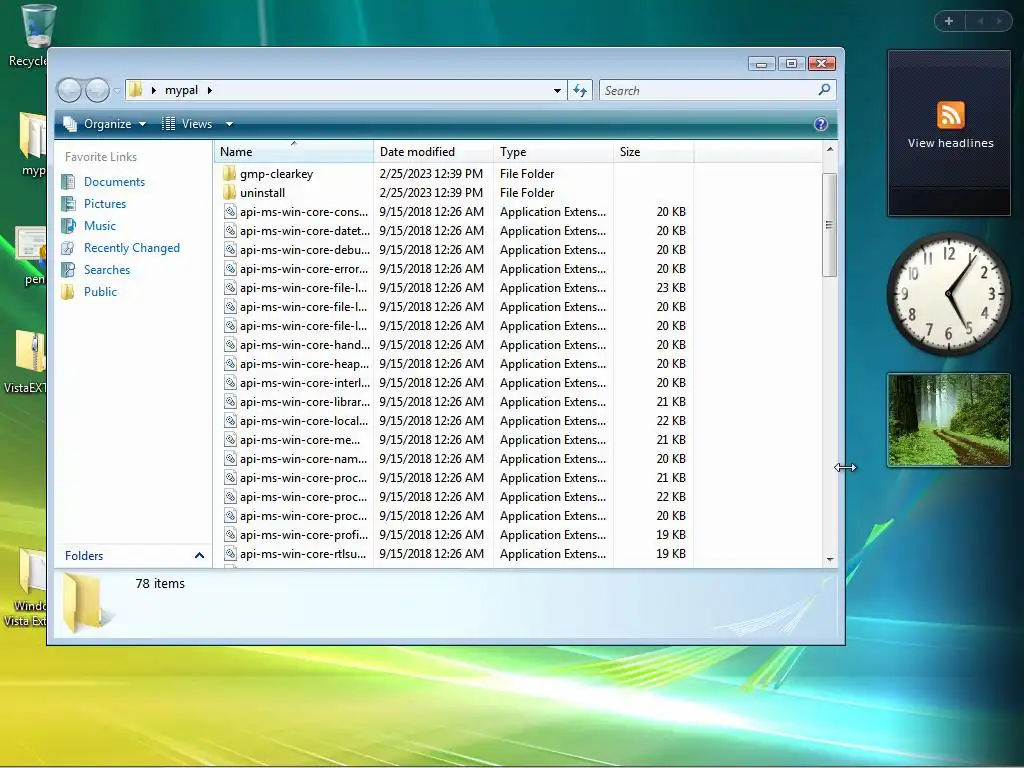The height and width of the screenshot is (768, 1024).
Task: Select api-ms-win-core-error... file icon
Action: [230, 268]
